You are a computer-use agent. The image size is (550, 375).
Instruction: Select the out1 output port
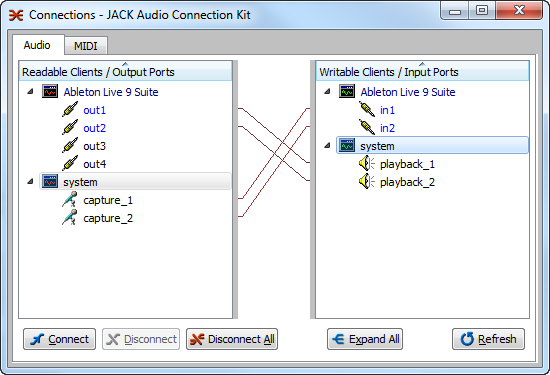tap(94, 110)
